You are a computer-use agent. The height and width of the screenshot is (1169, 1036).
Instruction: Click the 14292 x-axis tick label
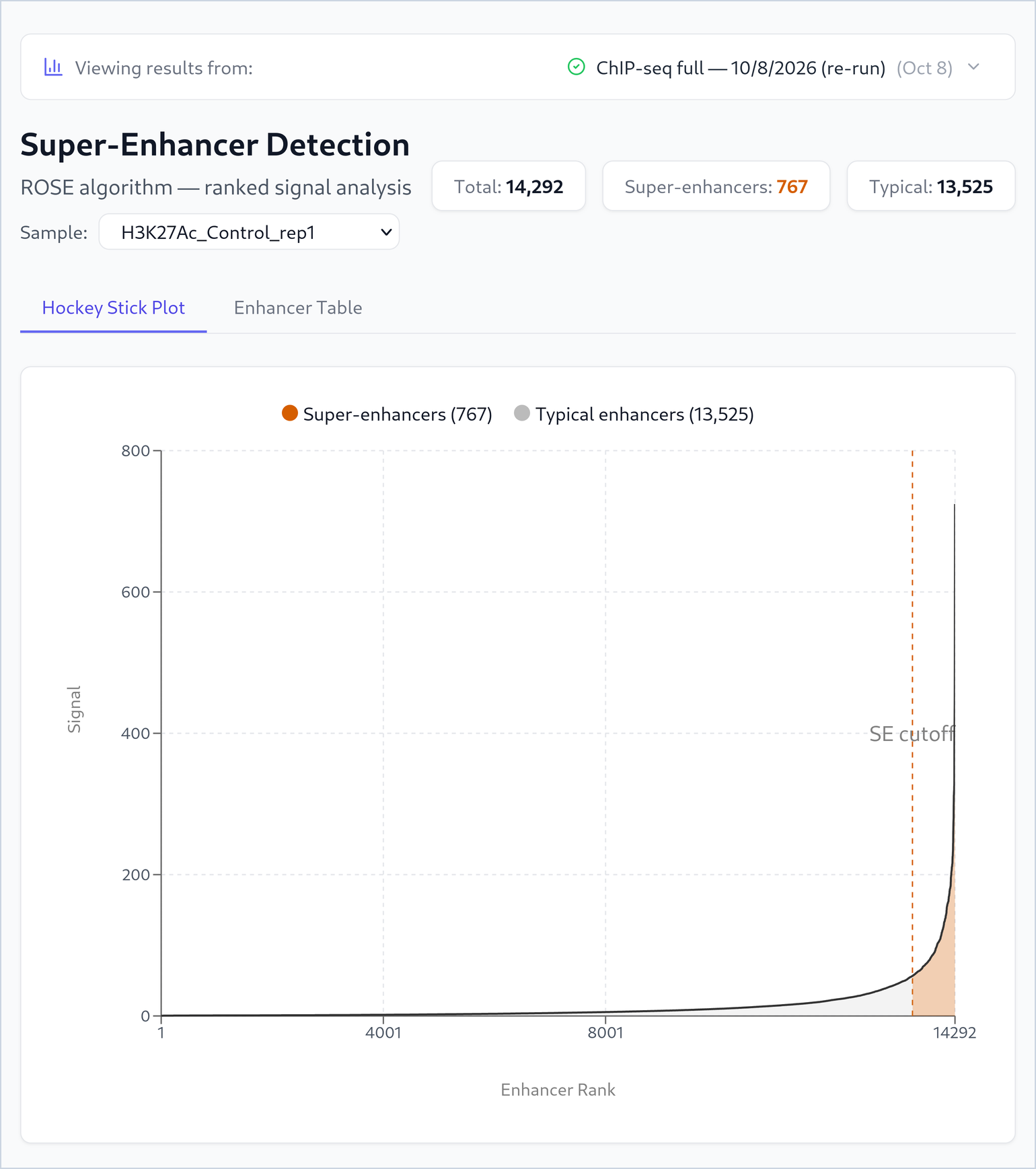tap(955, 1033)
